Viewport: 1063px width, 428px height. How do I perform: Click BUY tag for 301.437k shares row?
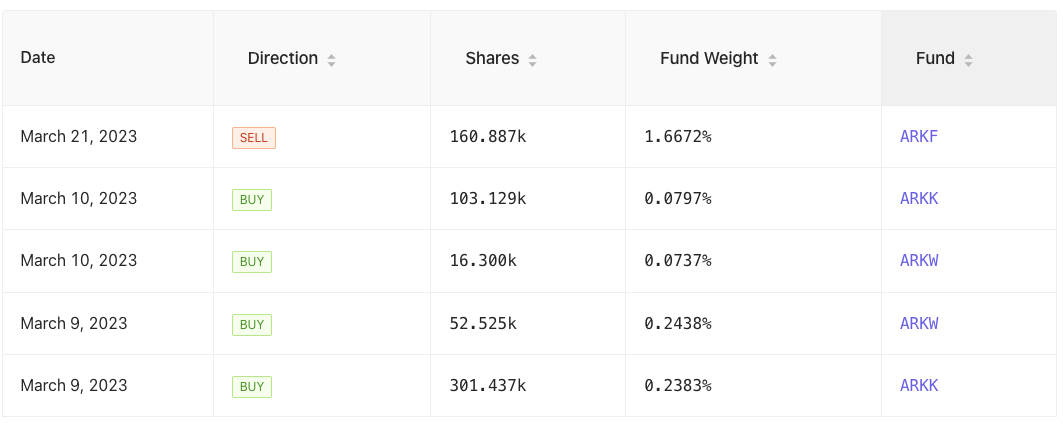(252, 386)
